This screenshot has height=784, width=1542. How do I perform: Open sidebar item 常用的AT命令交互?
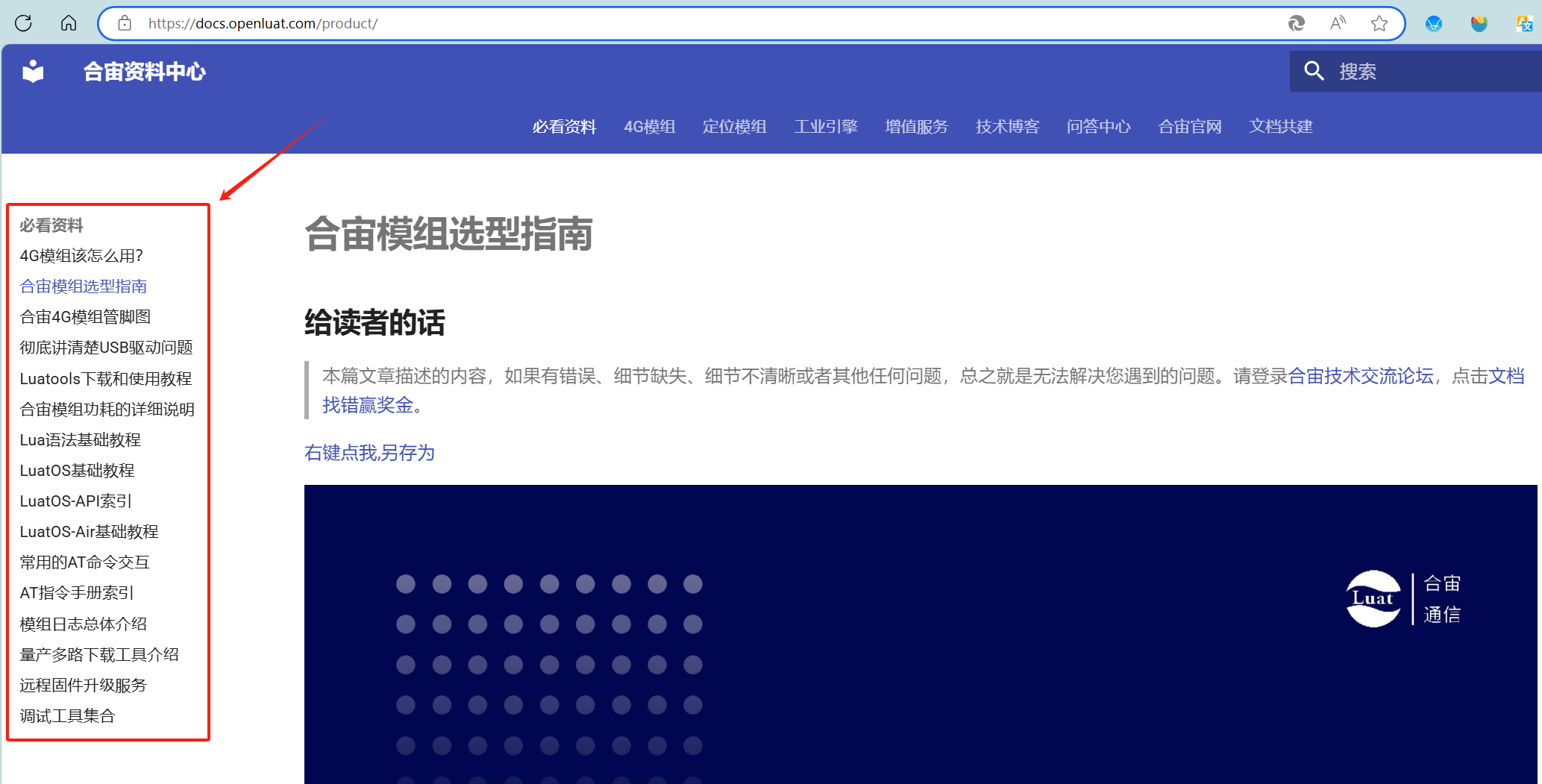pyautogui.click(x=85, y=562)
